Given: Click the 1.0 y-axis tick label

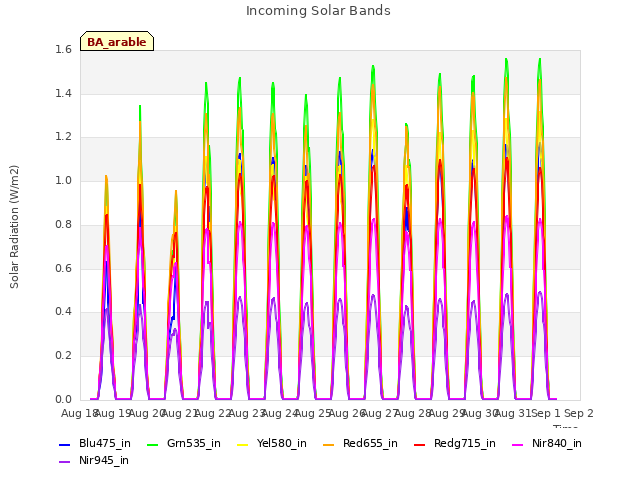Looking at the screenshot, I should (x=63, y=180).
